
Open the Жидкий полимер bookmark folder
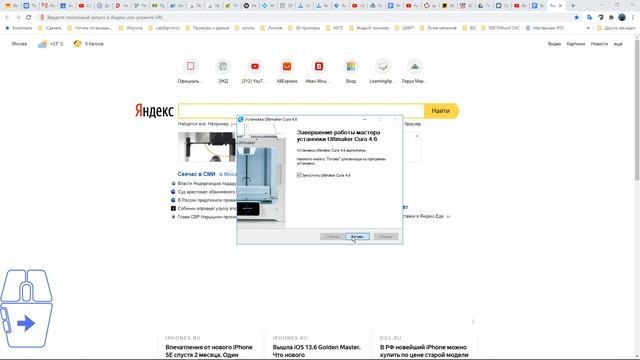click(369, 28)
